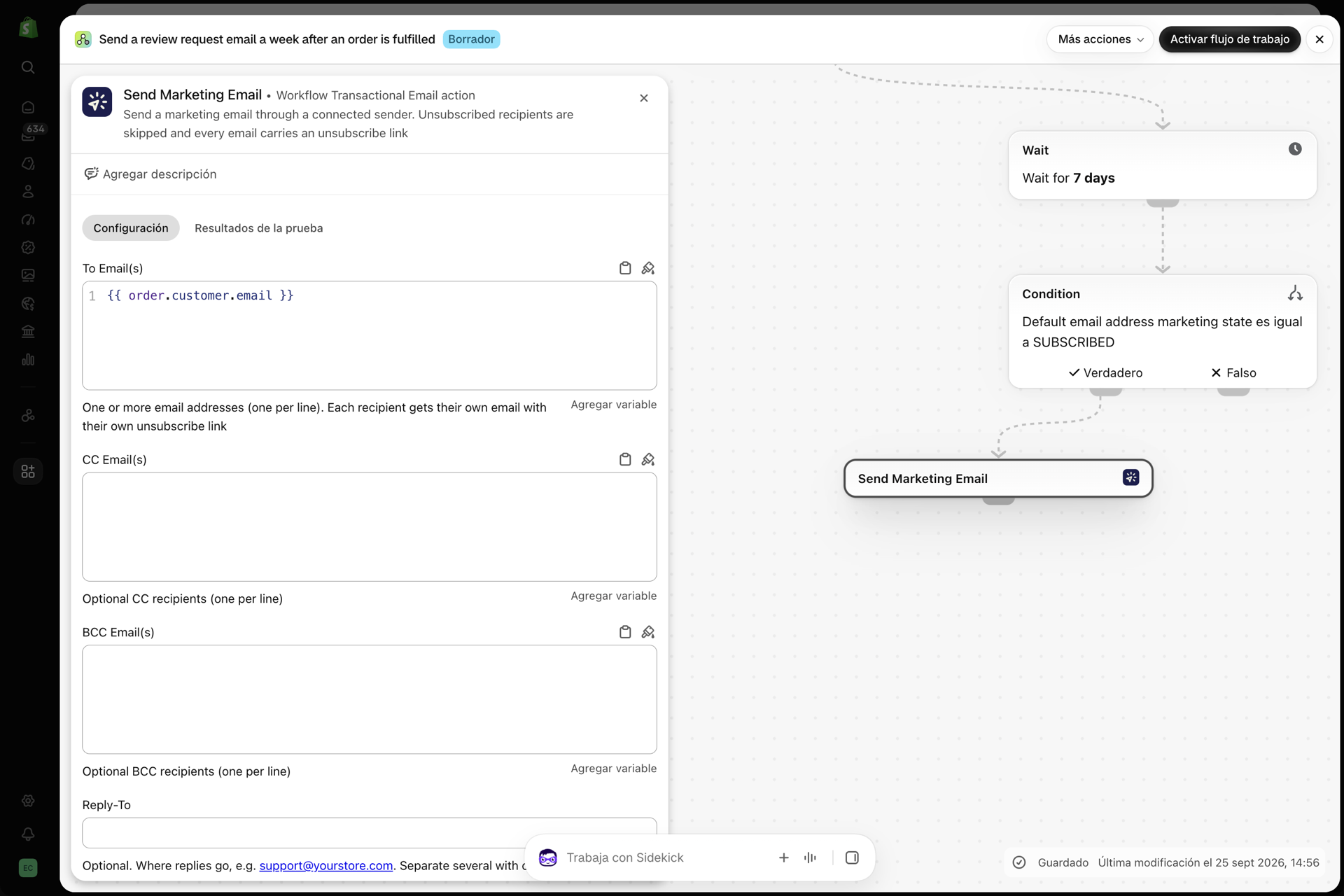This screenshot has width=1344, height=896.
Task: Click the clipboard icon for CC Email(s)
Action: [625, 459]
